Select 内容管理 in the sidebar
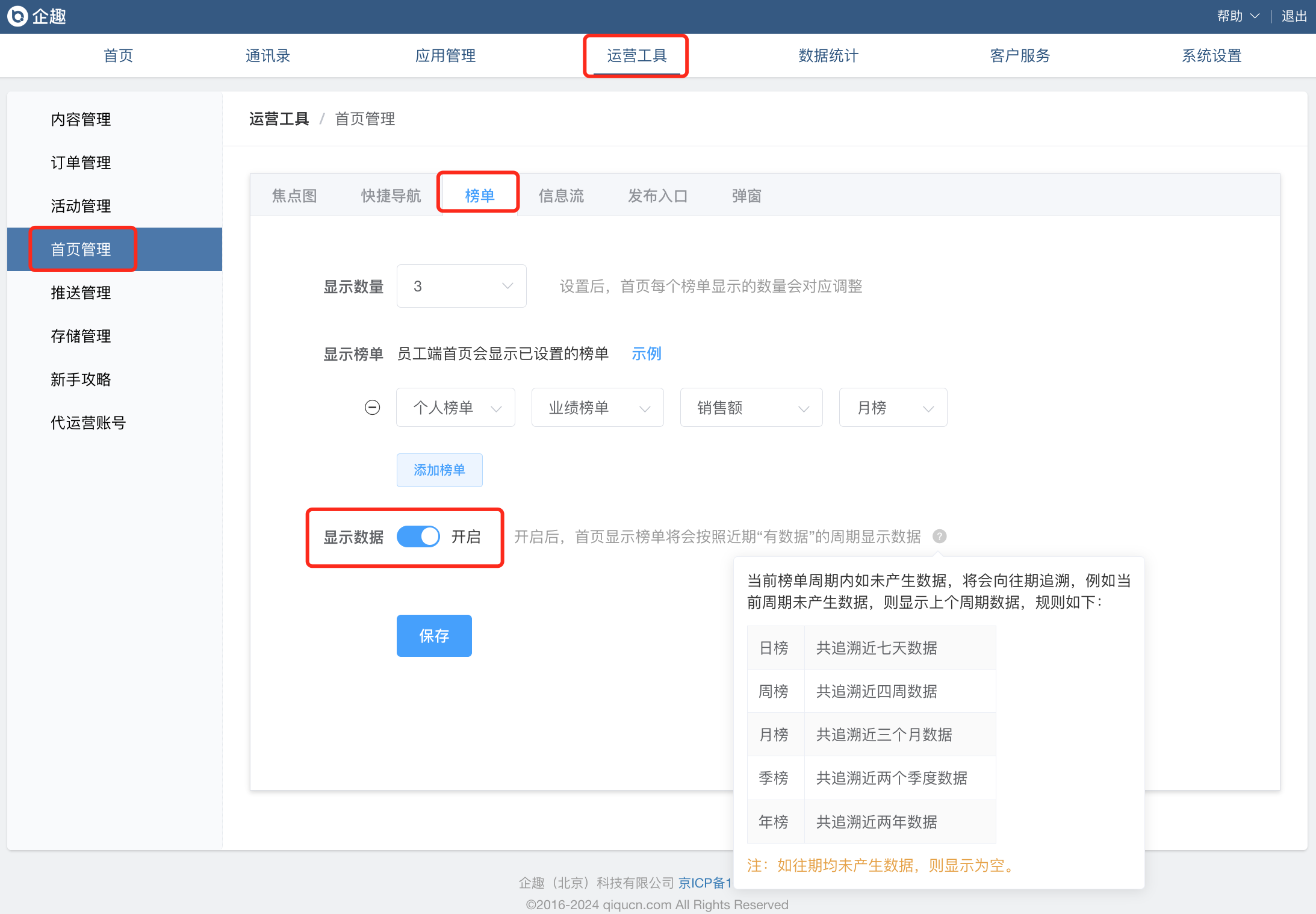This screenshot has height=914, width=1316. [81, 119]
